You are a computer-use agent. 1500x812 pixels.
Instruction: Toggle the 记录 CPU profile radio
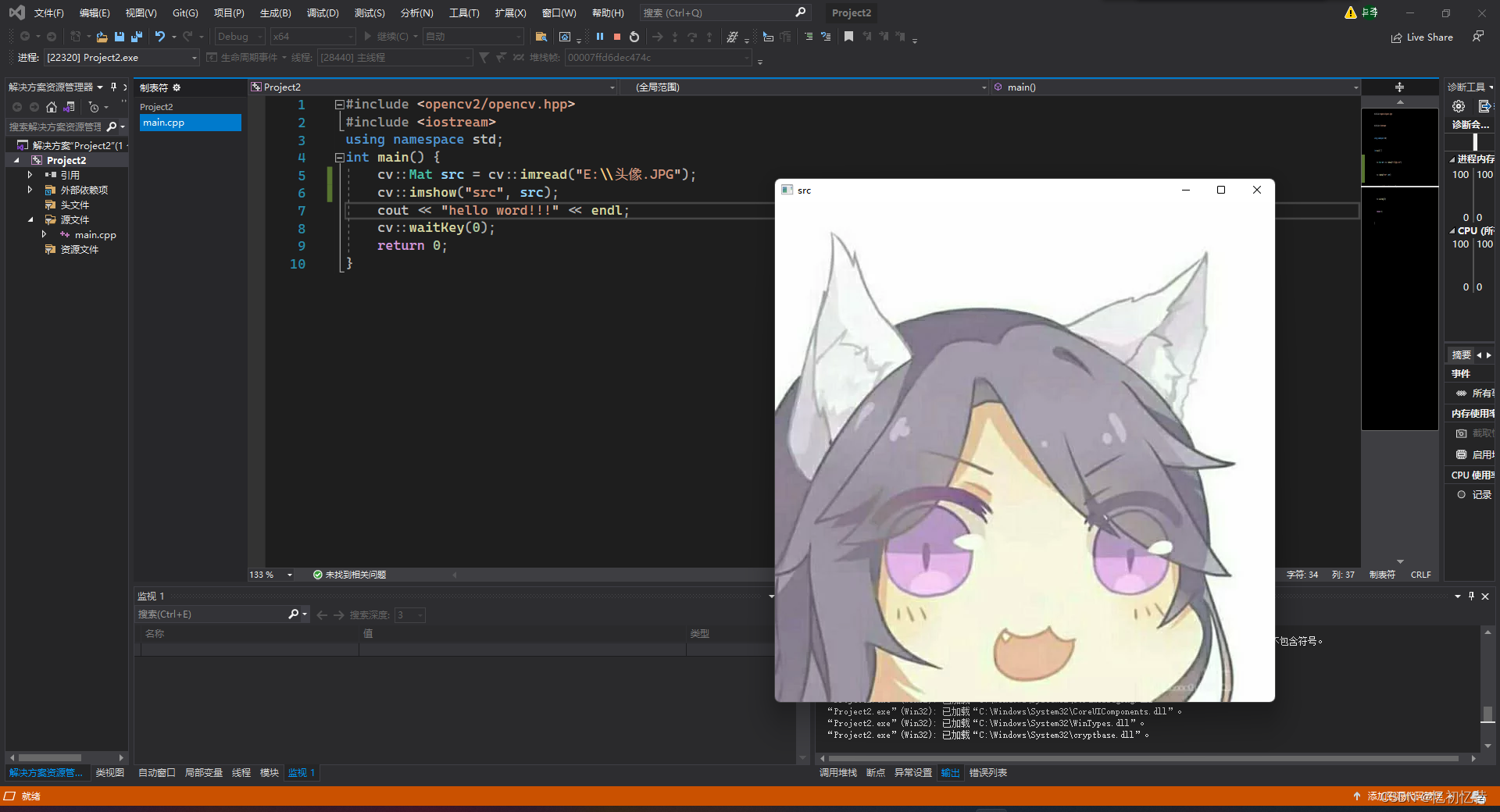coord(1461,494)
